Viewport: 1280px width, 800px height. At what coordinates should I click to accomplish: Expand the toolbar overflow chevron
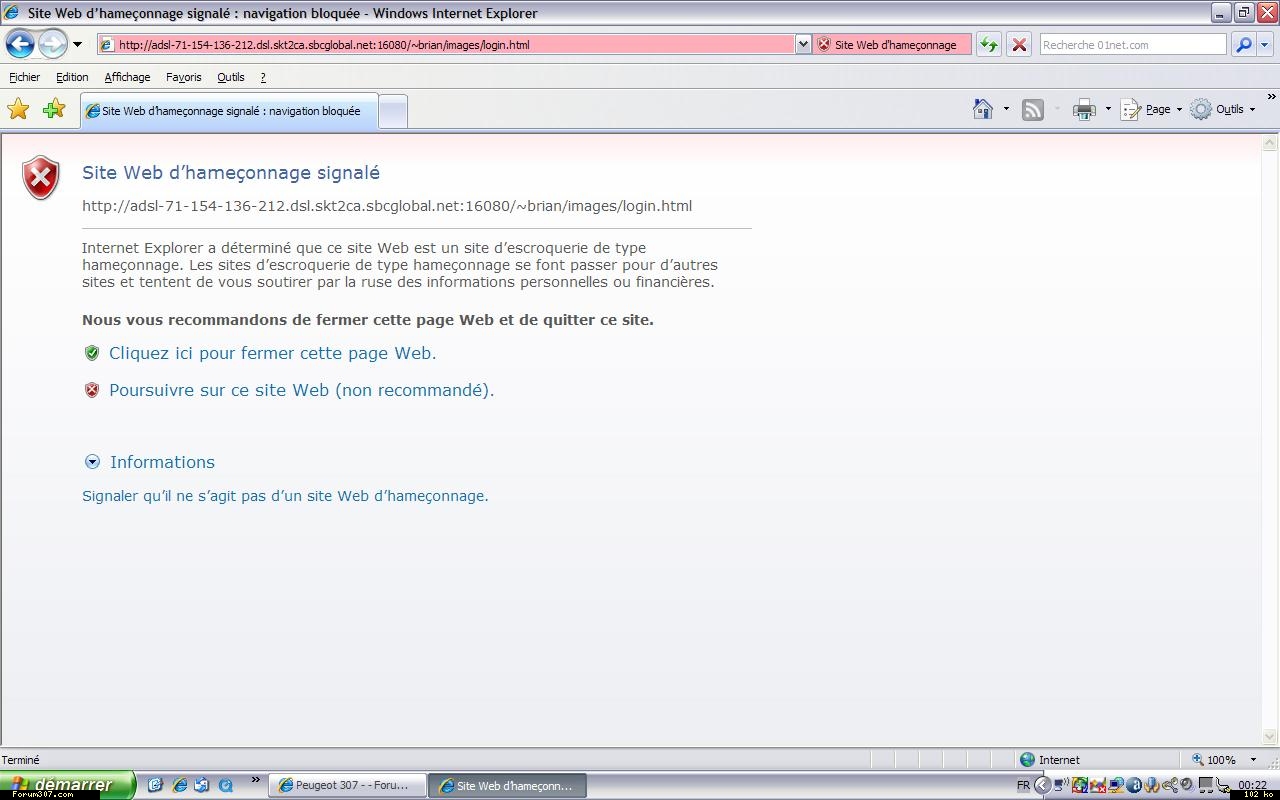pos(1272,97)
